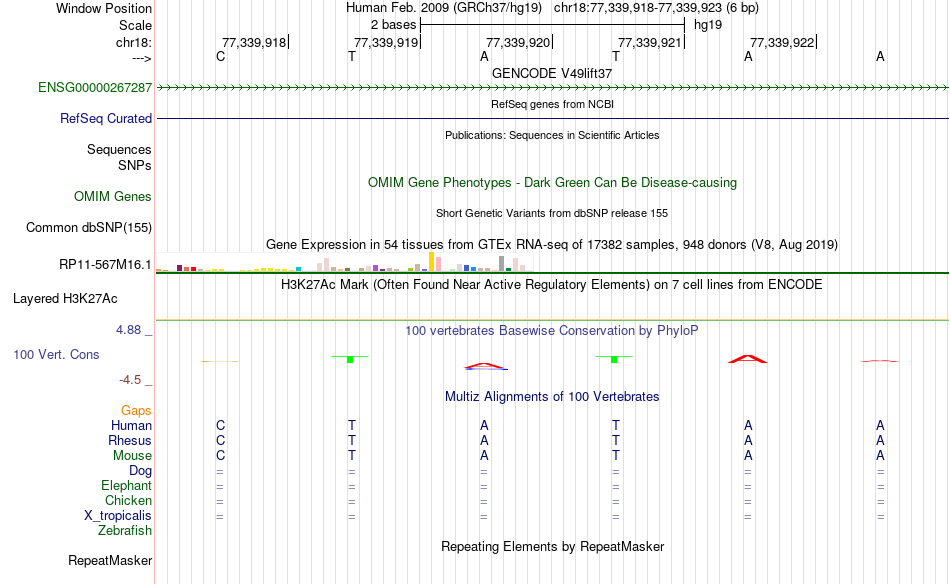Click the gray GTEx expression bar

[x=502, y=264]
